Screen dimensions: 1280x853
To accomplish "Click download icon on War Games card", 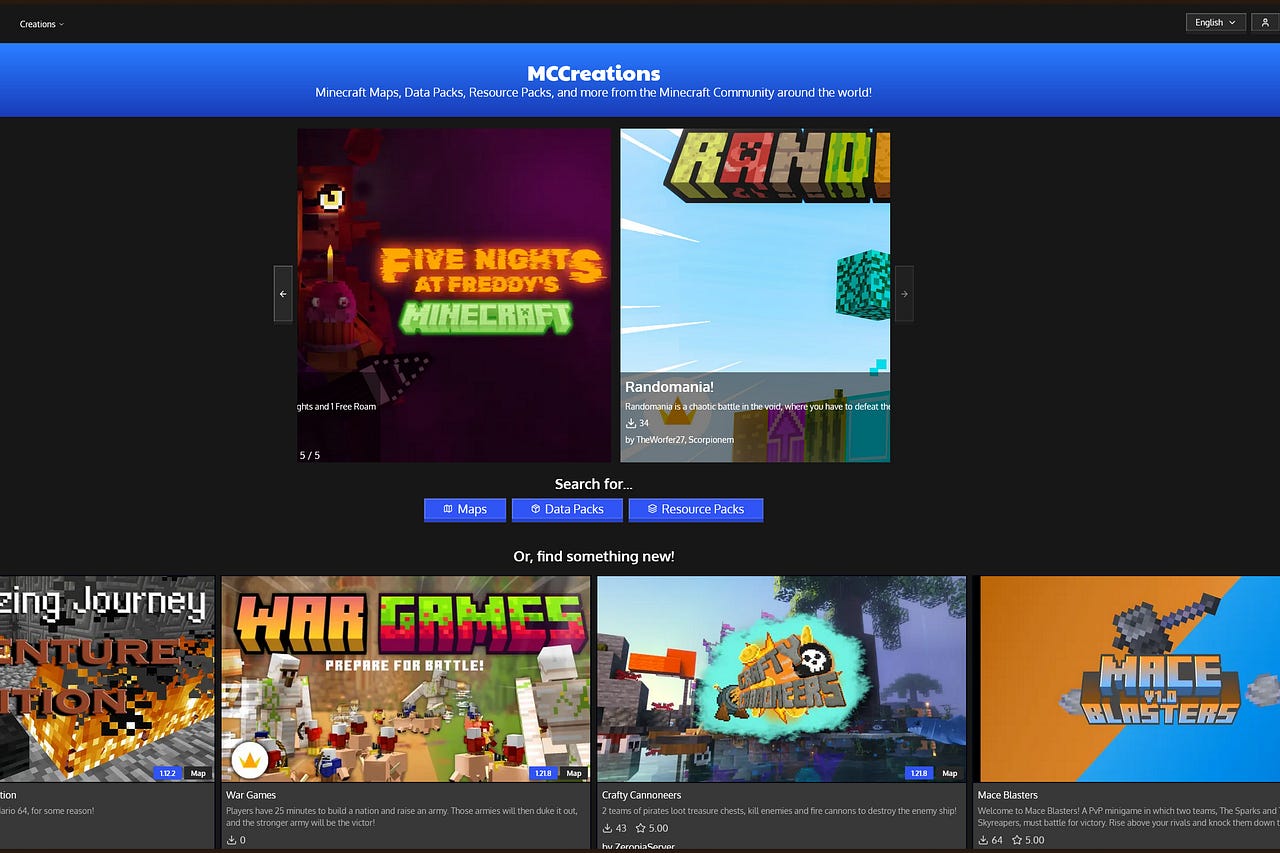I will 232,840.
